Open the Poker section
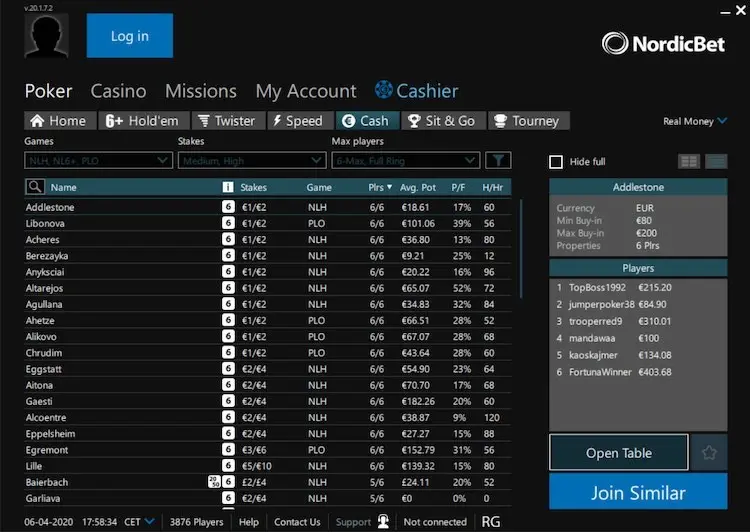This screenshot has height=532, width=750. tap(48, 91)
